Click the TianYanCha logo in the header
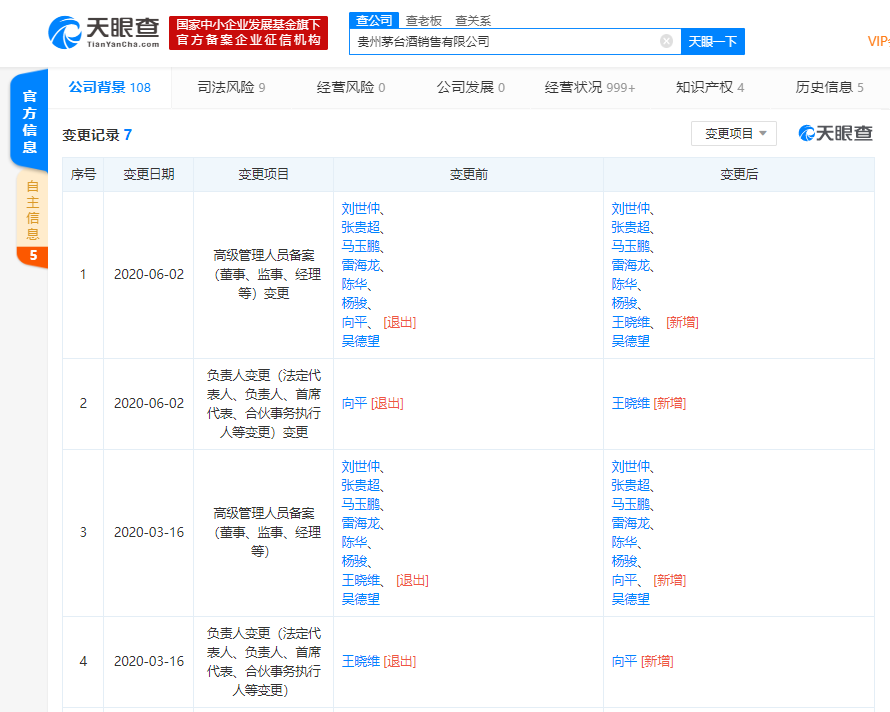 [104, 32]
